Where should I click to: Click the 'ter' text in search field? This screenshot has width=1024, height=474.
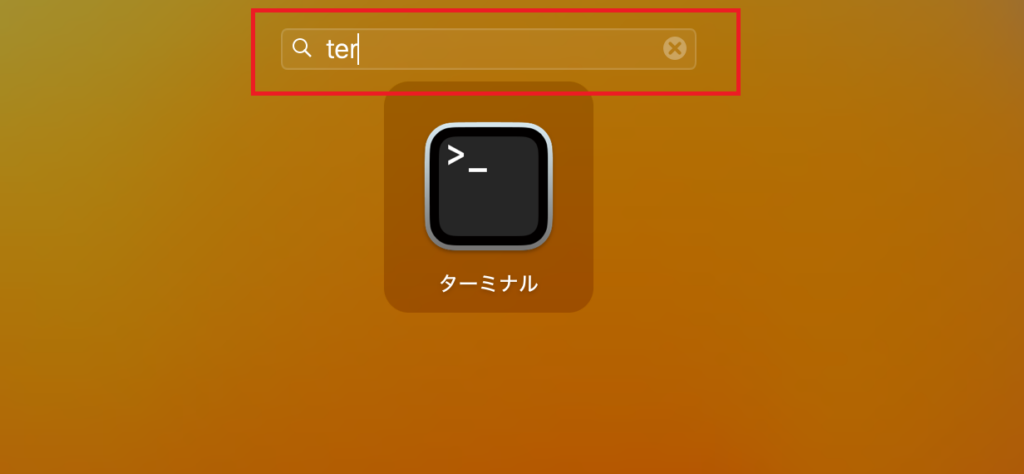(x=341, y=49)
